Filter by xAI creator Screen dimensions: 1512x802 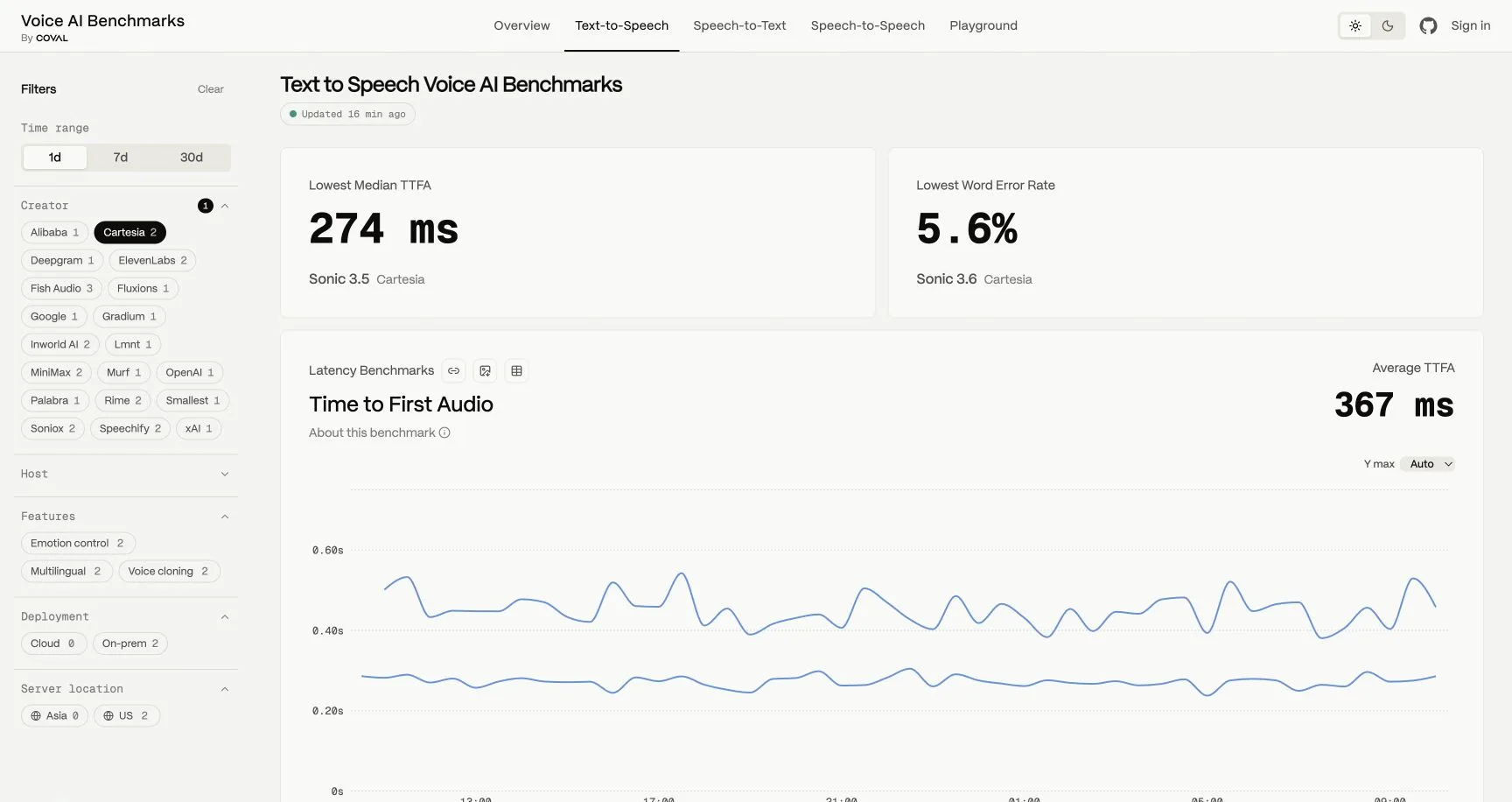(199, 428)
